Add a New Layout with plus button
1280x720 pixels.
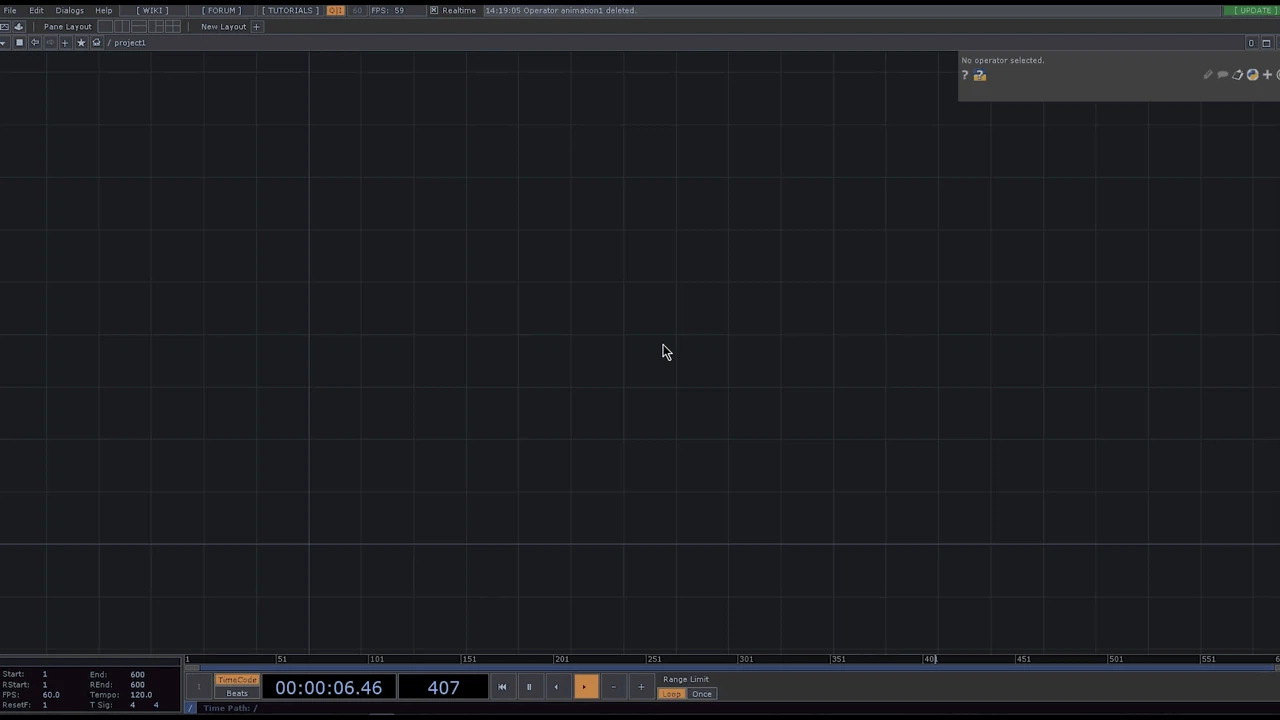257,27
